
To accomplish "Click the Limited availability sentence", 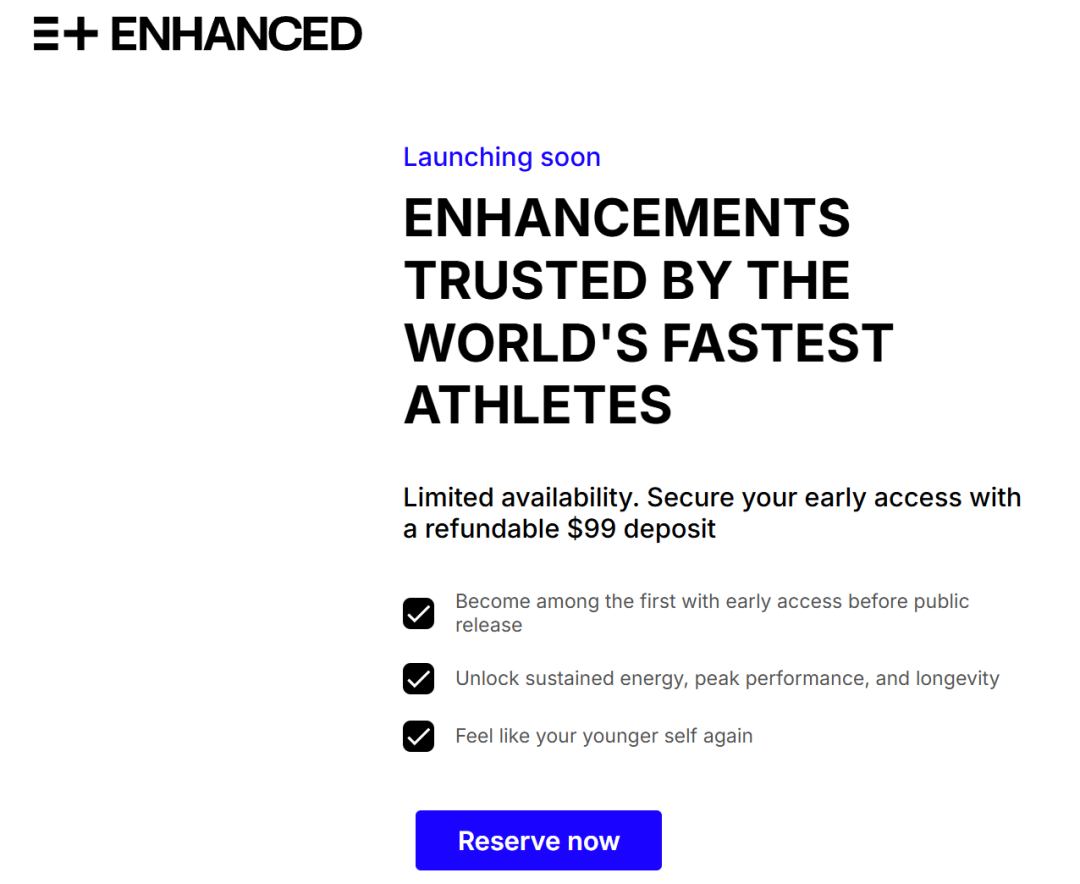I will [712, 513].
